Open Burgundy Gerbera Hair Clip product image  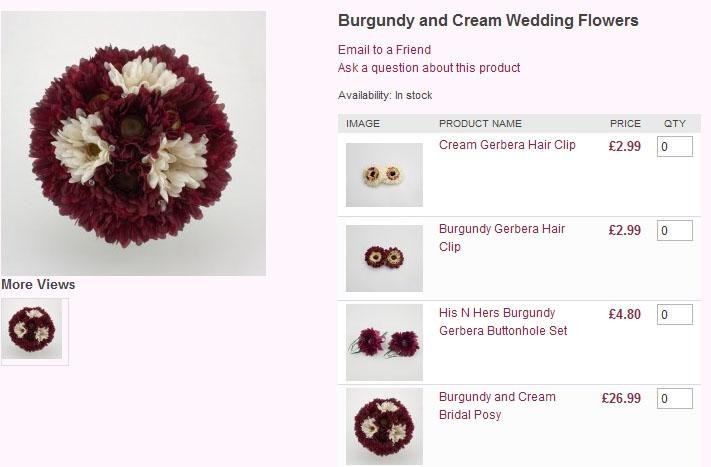tap(384, 258)
